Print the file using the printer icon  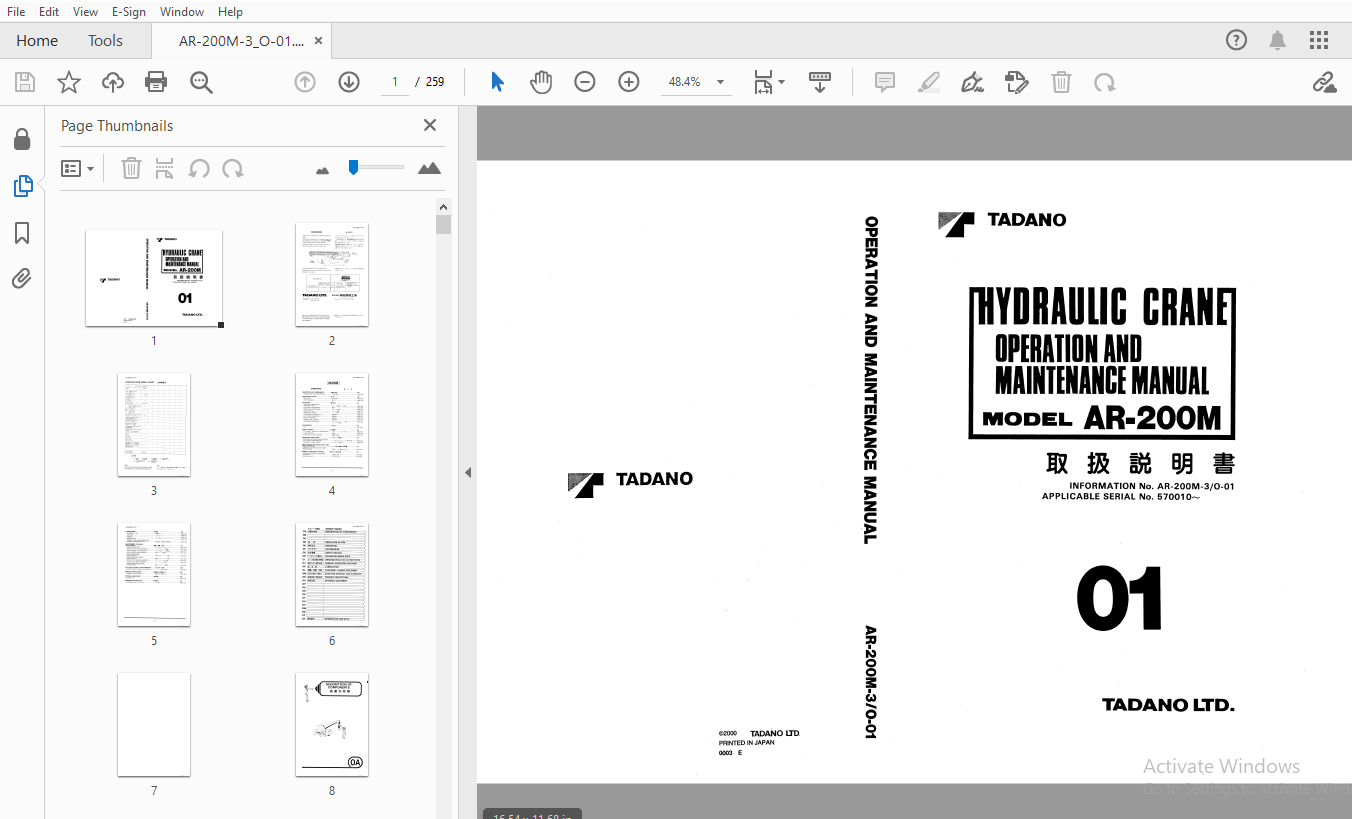(x=156, y=82)
